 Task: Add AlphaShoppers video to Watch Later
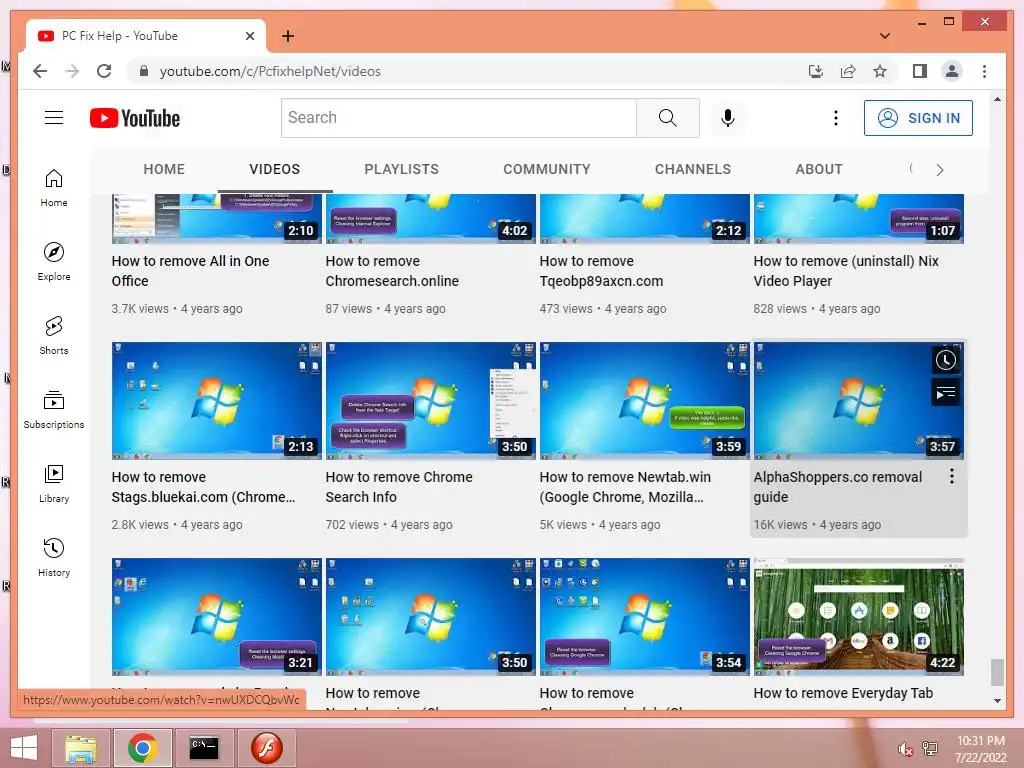945,360
